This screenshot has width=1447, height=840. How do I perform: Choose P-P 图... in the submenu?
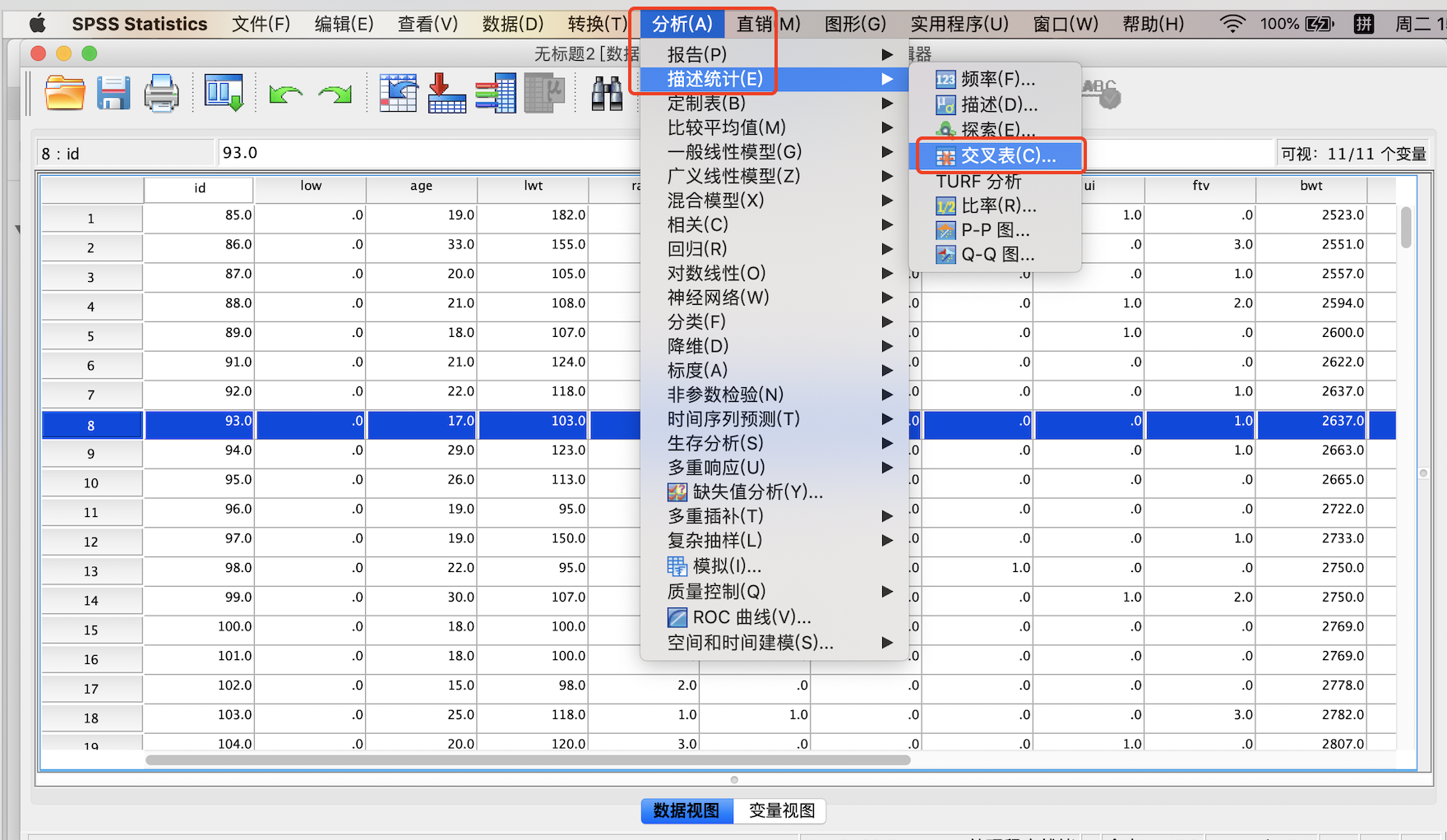click(995, 230)
